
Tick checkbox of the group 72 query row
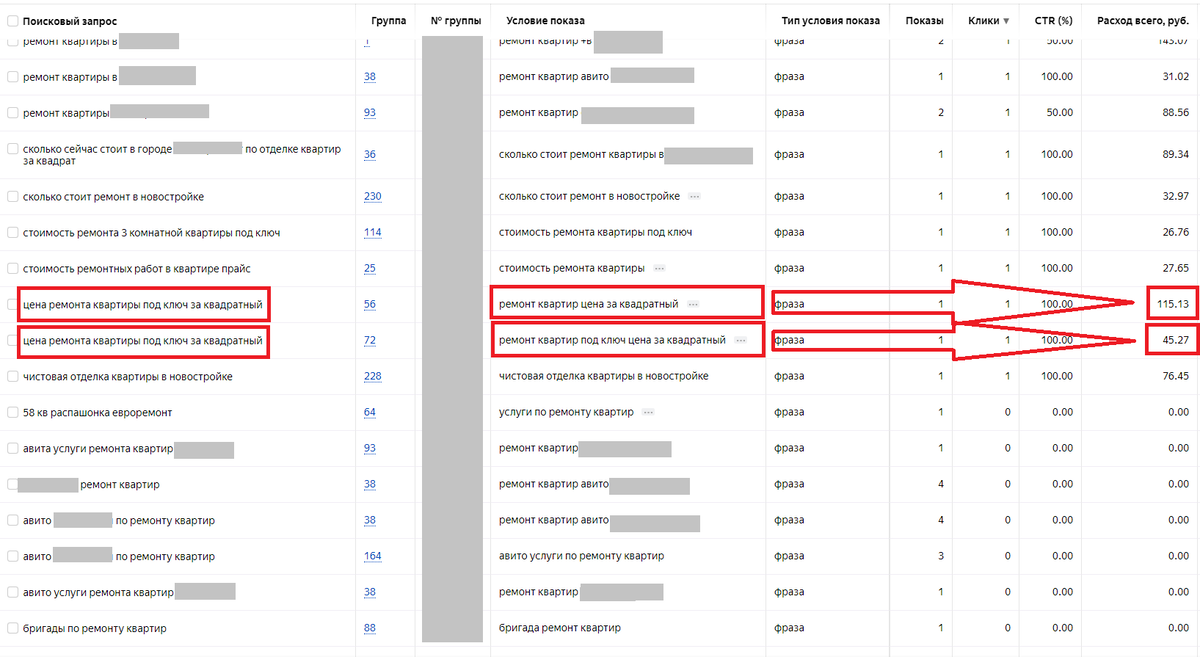[x=12, y=341]
